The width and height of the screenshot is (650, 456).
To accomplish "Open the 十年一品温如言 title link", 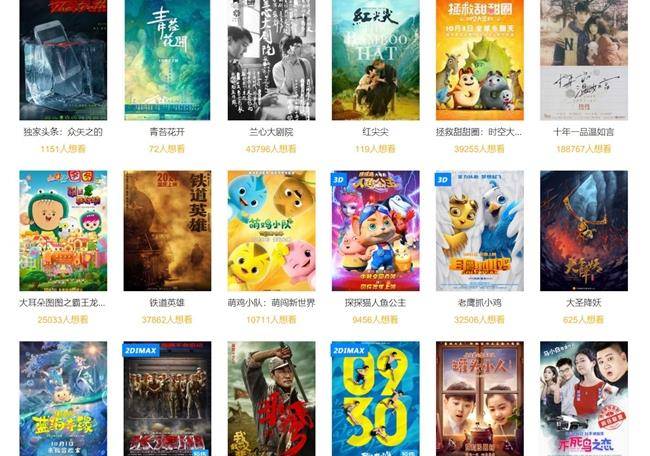I will click(584, 132).
